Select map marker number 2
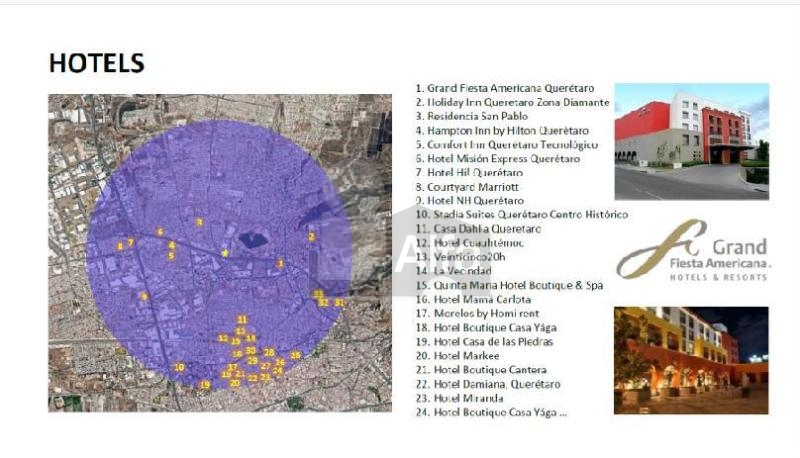Screen dimensions: 800x458 click(312, 237)
